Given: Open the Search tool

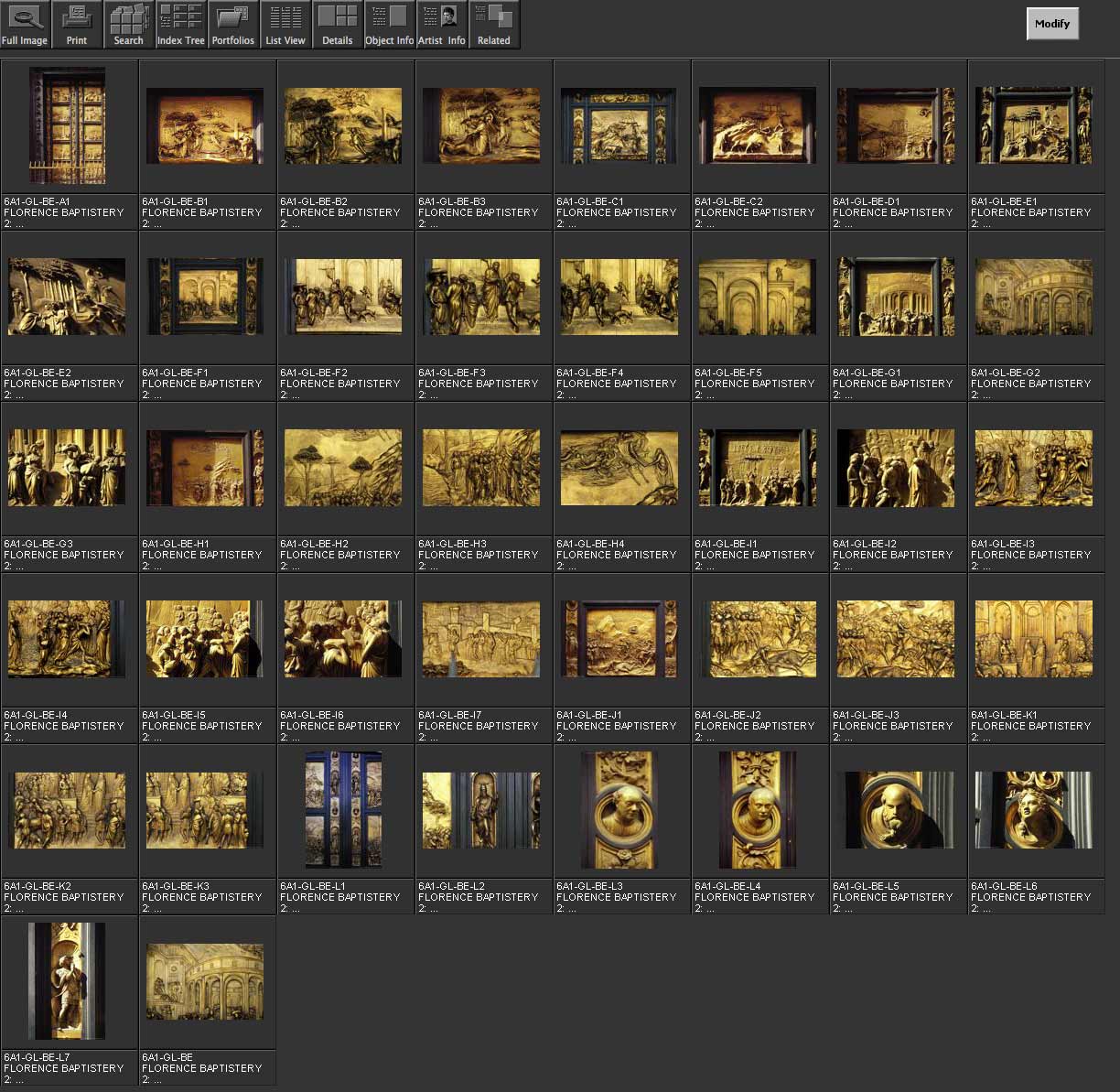Looking at the screenshot, I should (x=129, y=25).
